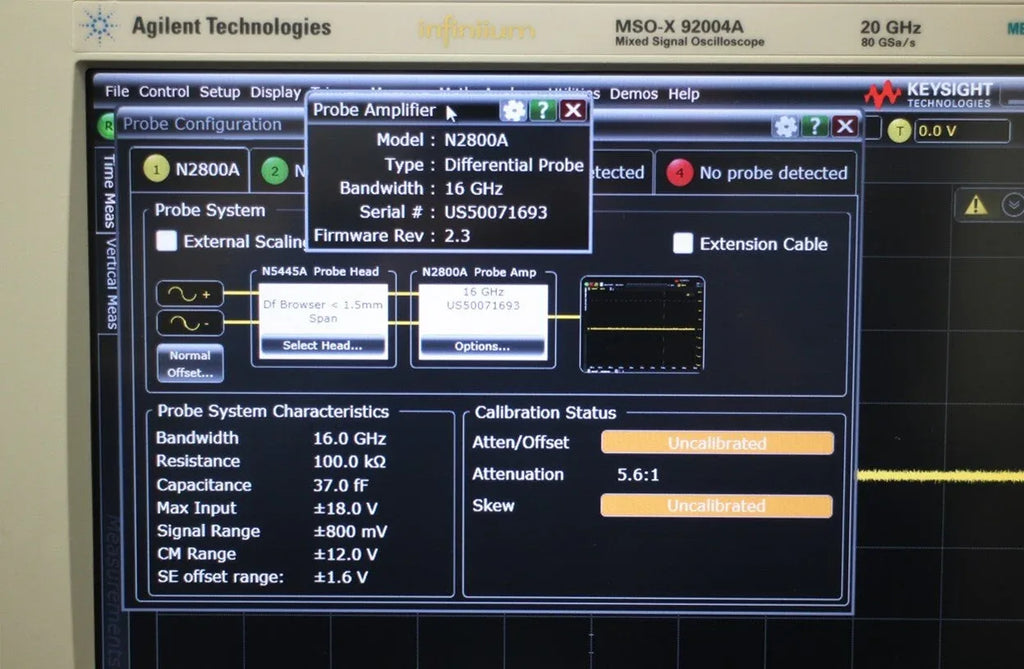Open the Control menu

click(x=164, y=92)
